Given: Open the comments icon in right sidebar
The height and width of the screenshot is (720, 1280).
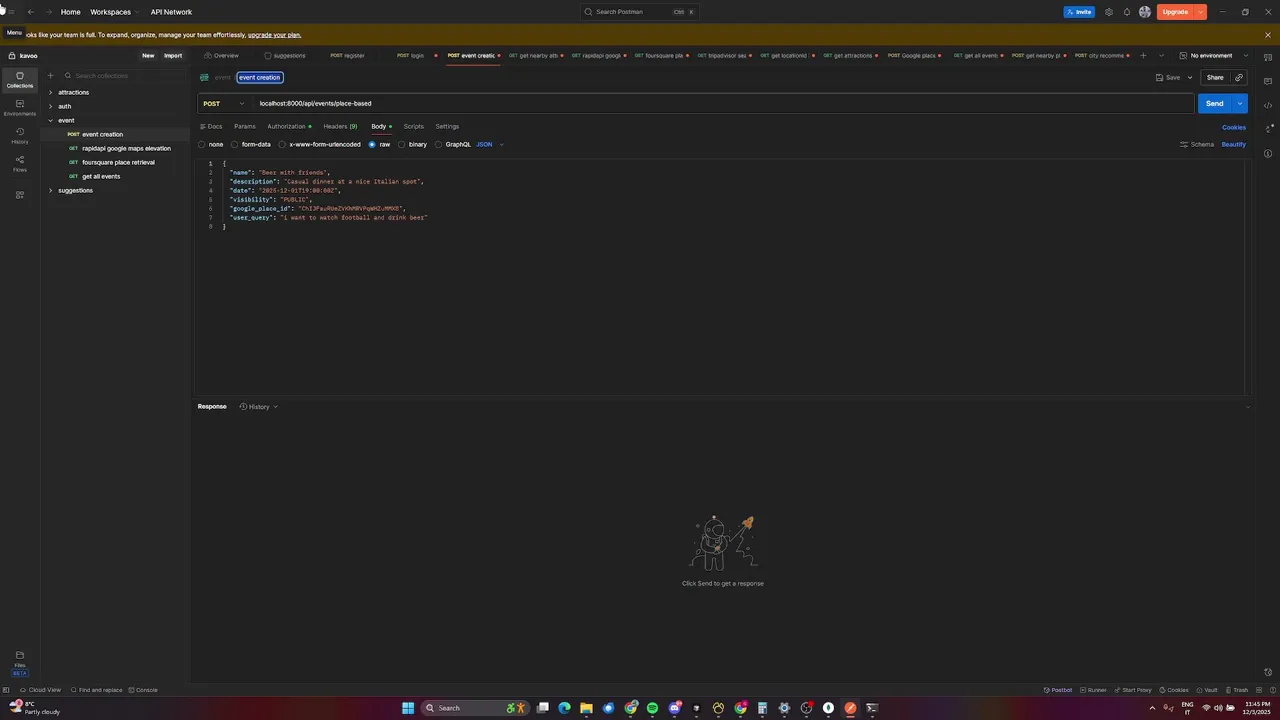Looking at the screenshot, I should (1268, 81).
